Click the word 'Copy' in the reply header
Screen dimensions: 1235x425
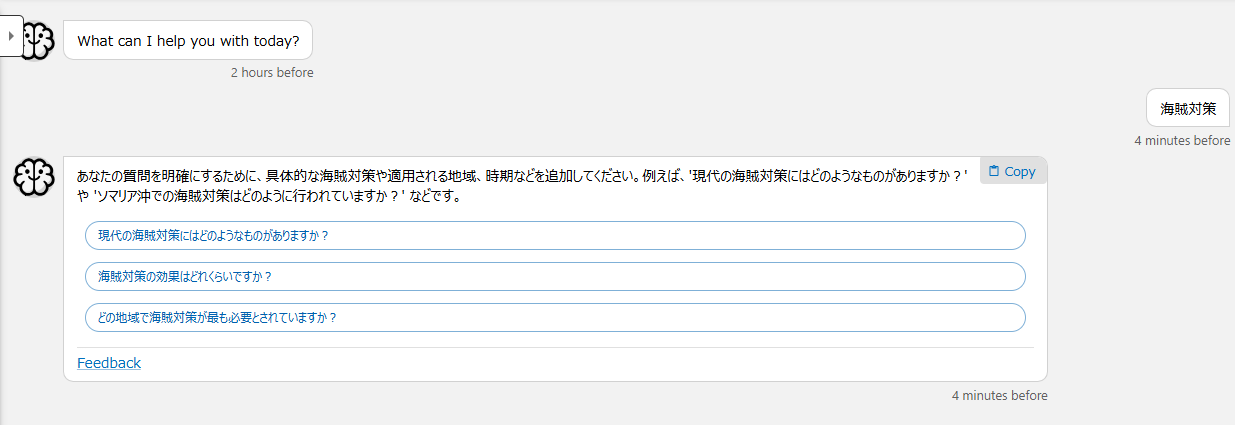[x=1020, y=171]
